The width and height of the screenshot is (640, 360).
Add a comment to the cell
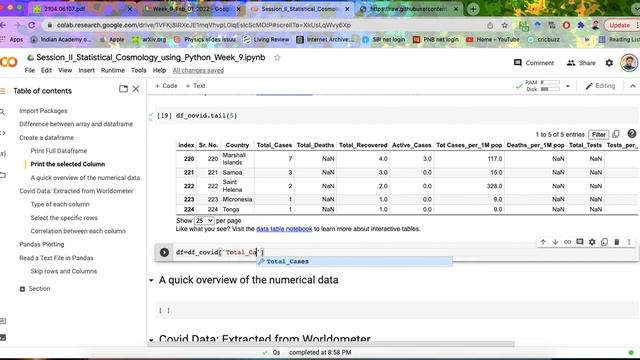pos(580,242)
